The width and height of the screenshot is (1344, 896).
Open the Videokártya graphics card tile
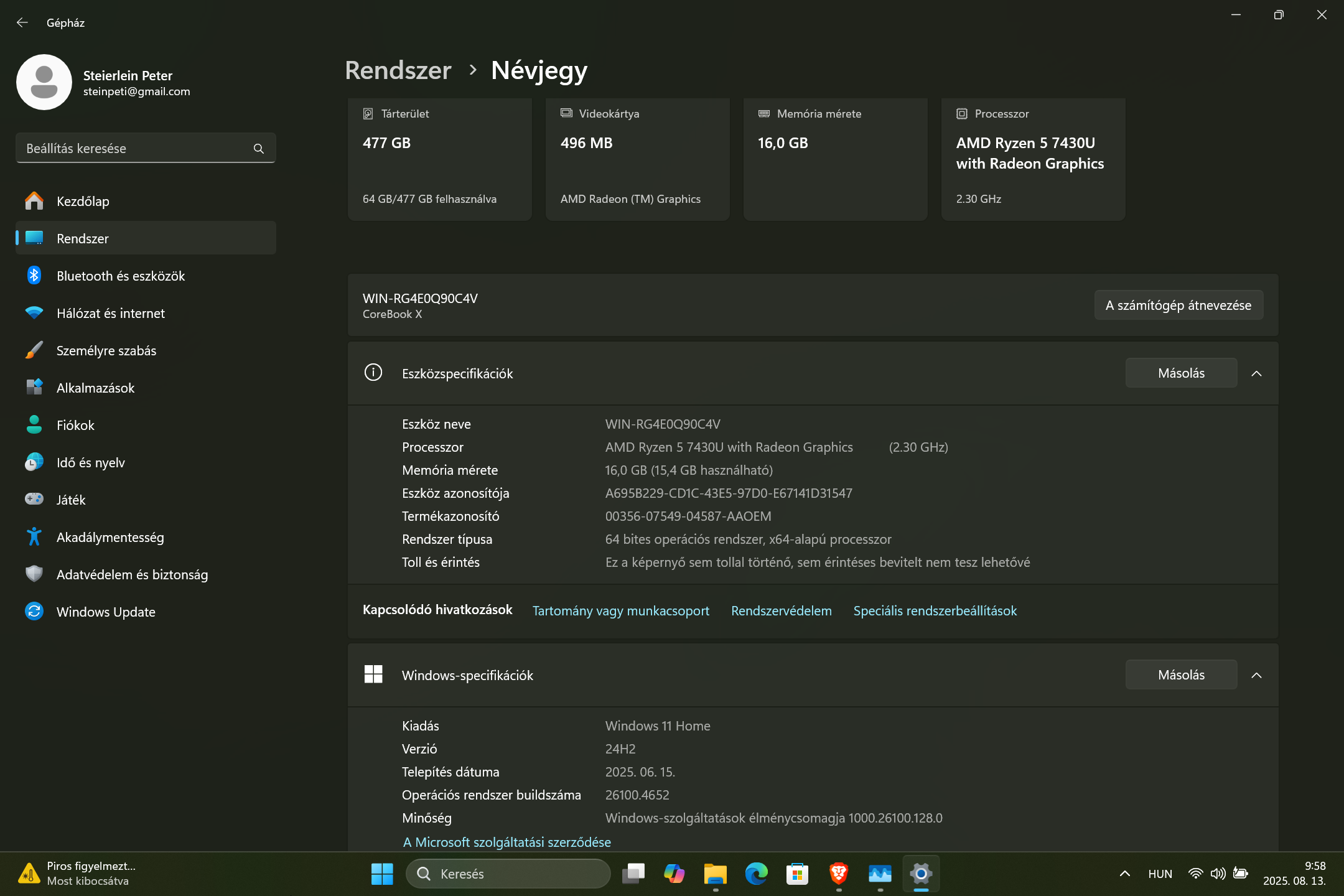click(x=638, y=159)
